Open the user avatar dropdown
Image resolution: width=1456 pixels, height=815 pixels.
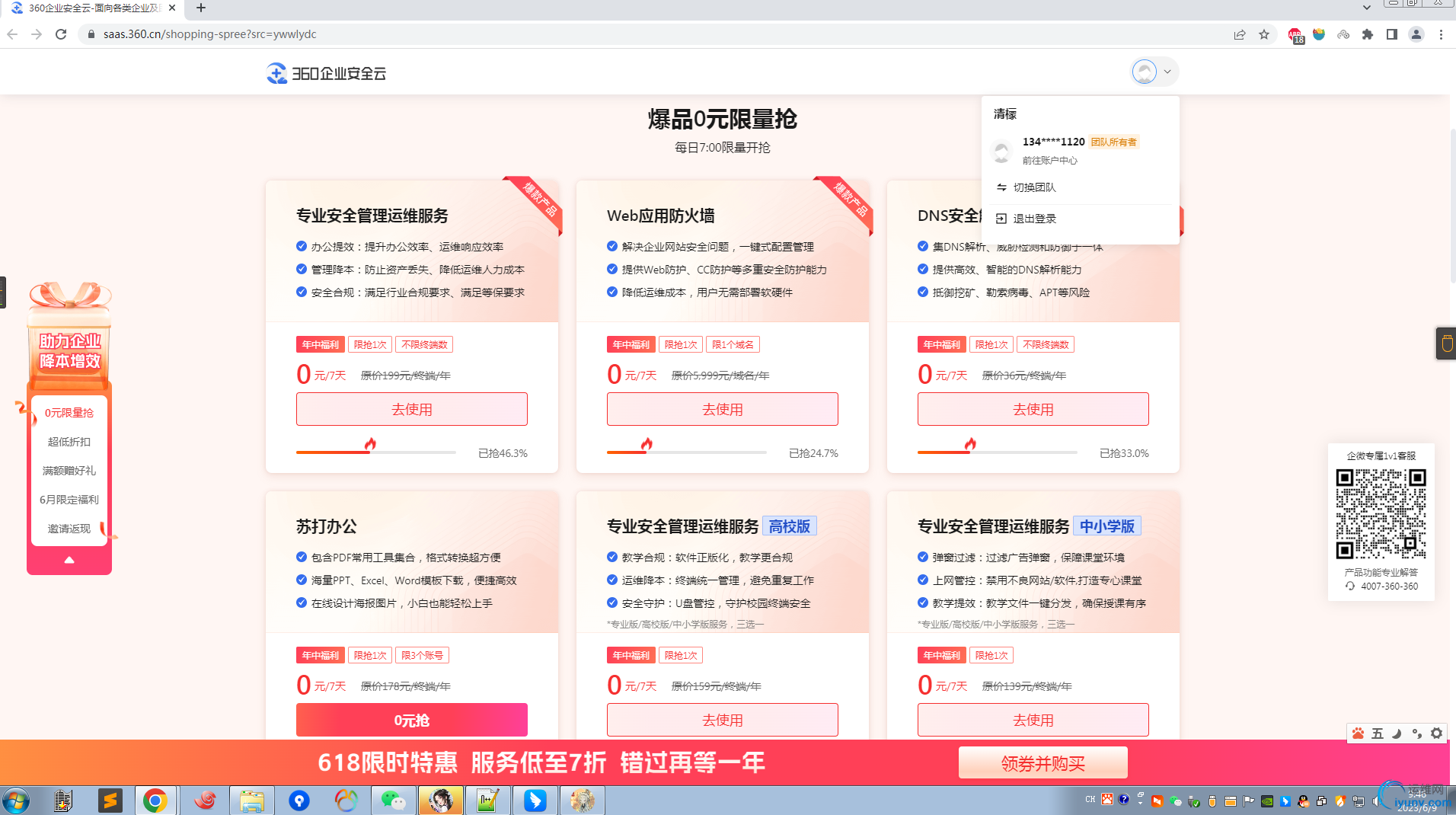[1154, 72]
